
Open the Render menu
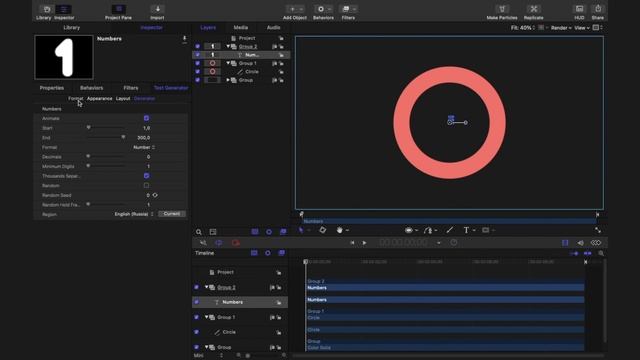[x=561, y=28]
